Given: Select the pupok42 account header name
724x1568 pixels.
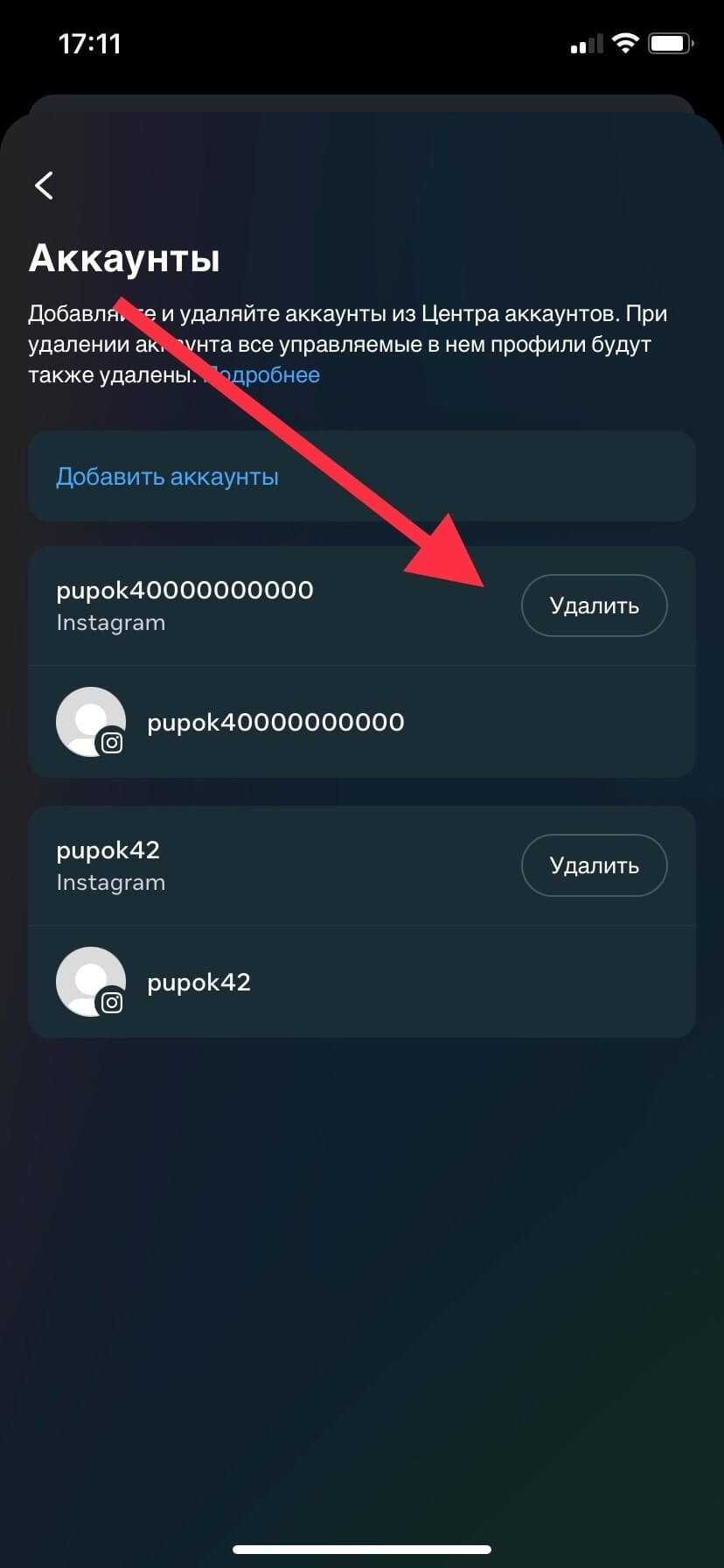Looking at the screenshot, I should (108, 850).
